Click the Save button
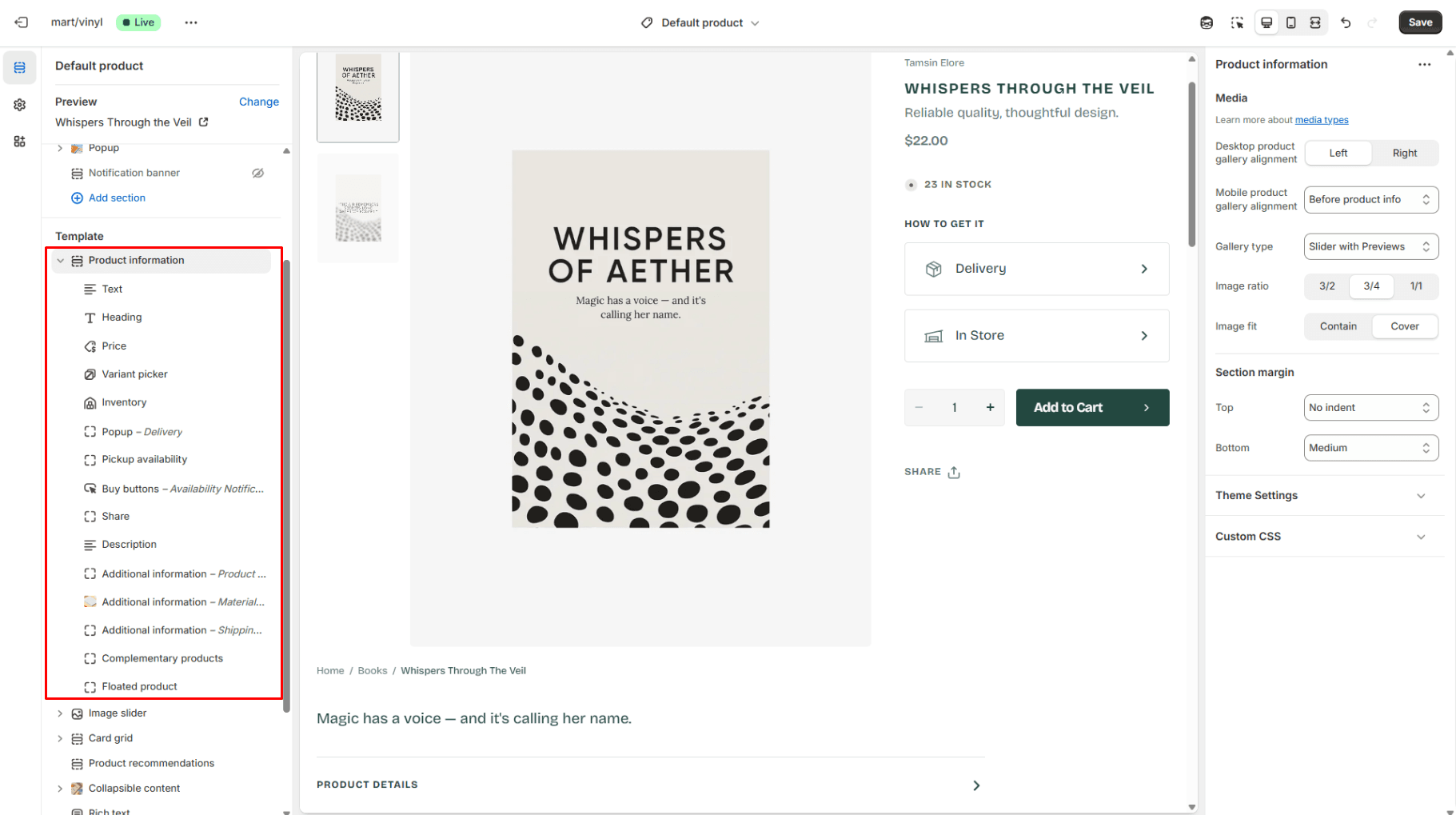This screenshot has width=1456, height=815. pos(1419,22)
